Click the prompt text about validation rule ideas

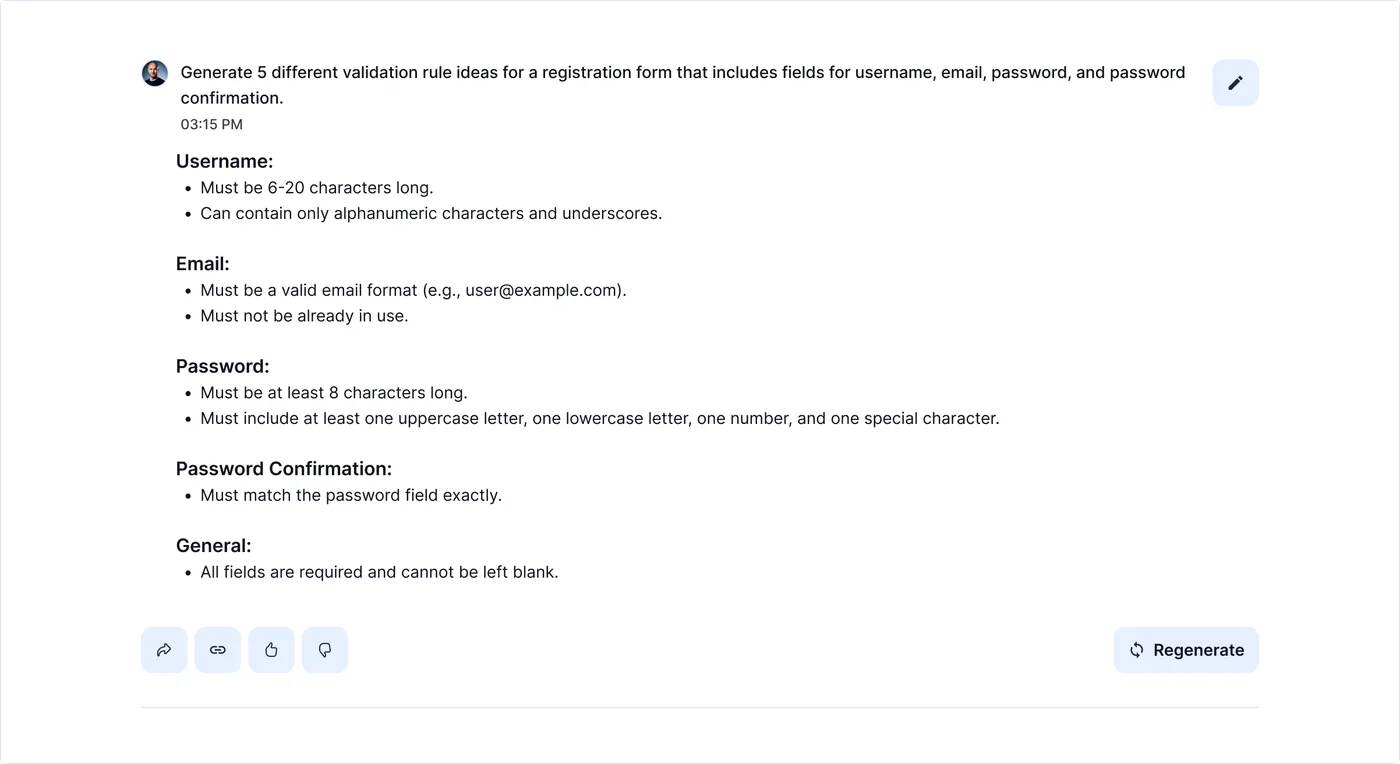683,85
